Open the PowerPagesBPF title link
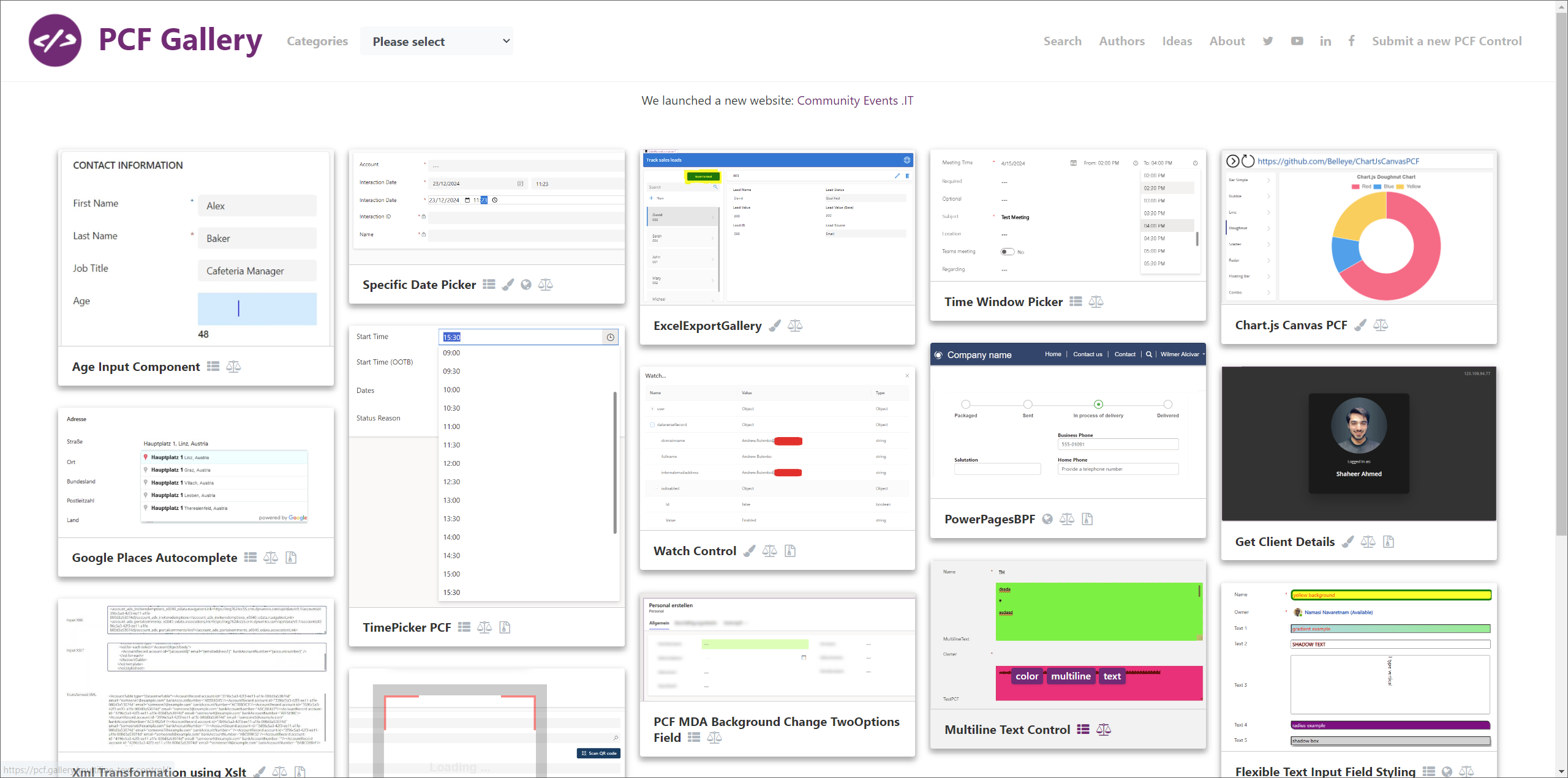1568x778 pixels. pos(990,519)
